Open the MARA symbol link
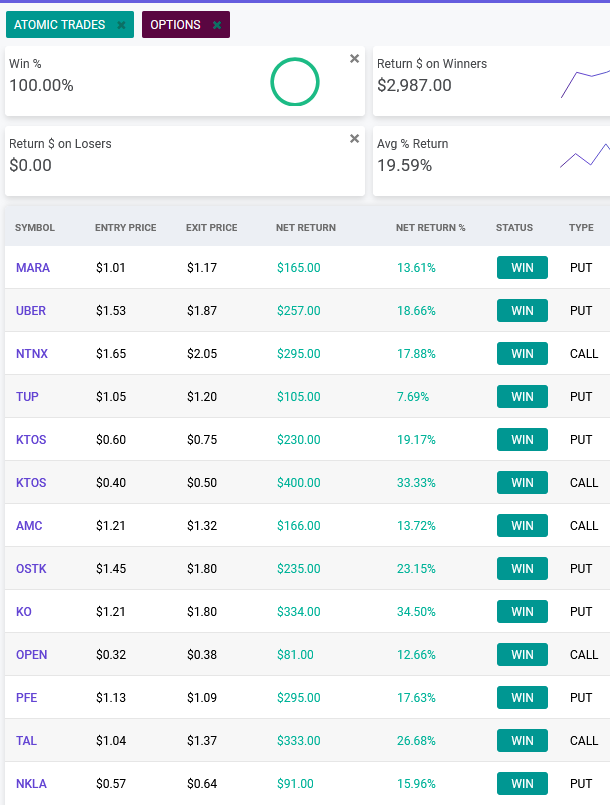610x805 pixels. [x=33, y=267]
